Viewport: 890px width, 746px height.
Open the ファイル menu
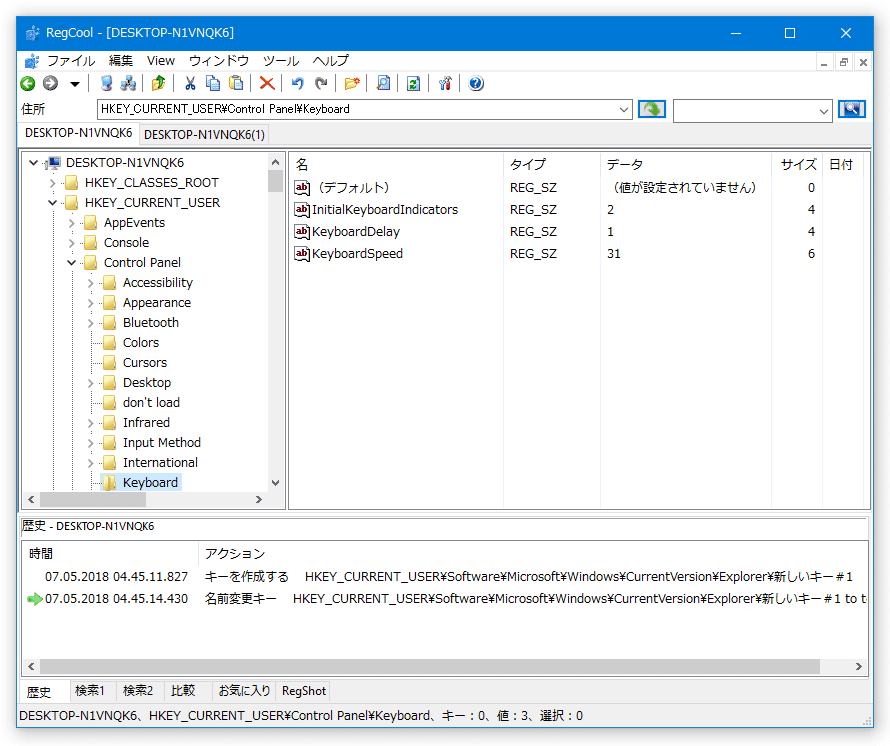pyautogui.click(x=71, y=61)
